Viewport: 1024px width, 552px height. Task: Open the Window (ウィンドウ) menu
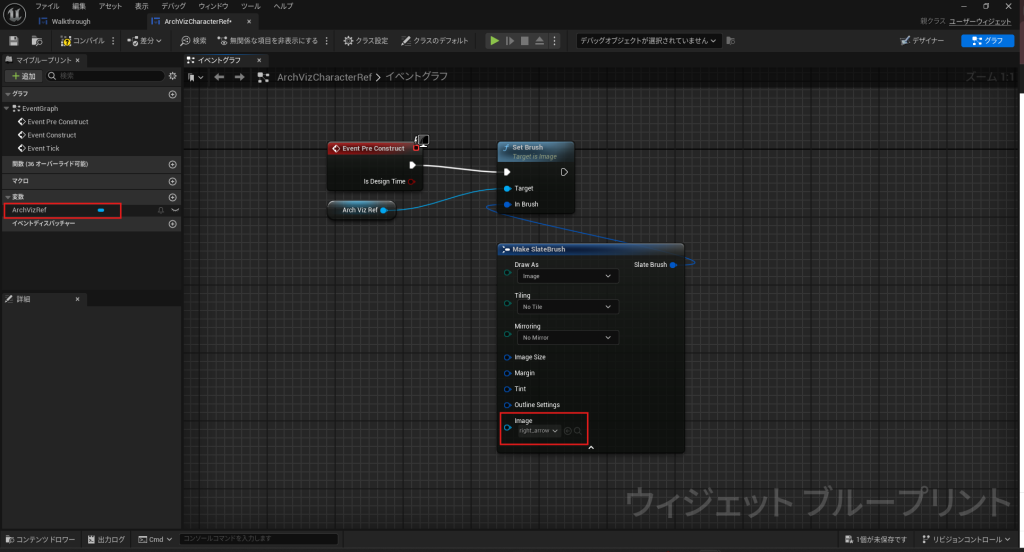(x=213, y=6)
